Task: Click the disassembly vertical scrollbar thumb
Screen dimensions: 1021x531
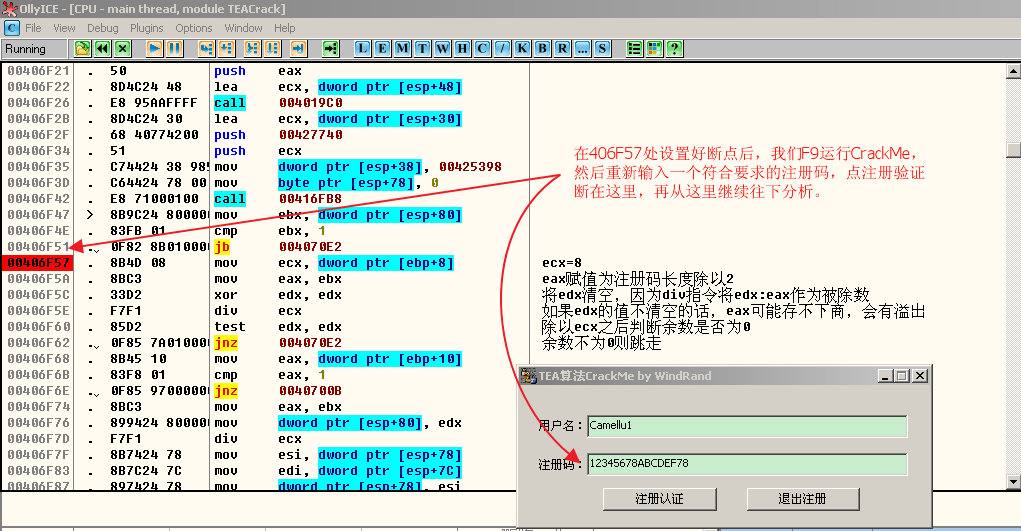Action: point(1013,150)
